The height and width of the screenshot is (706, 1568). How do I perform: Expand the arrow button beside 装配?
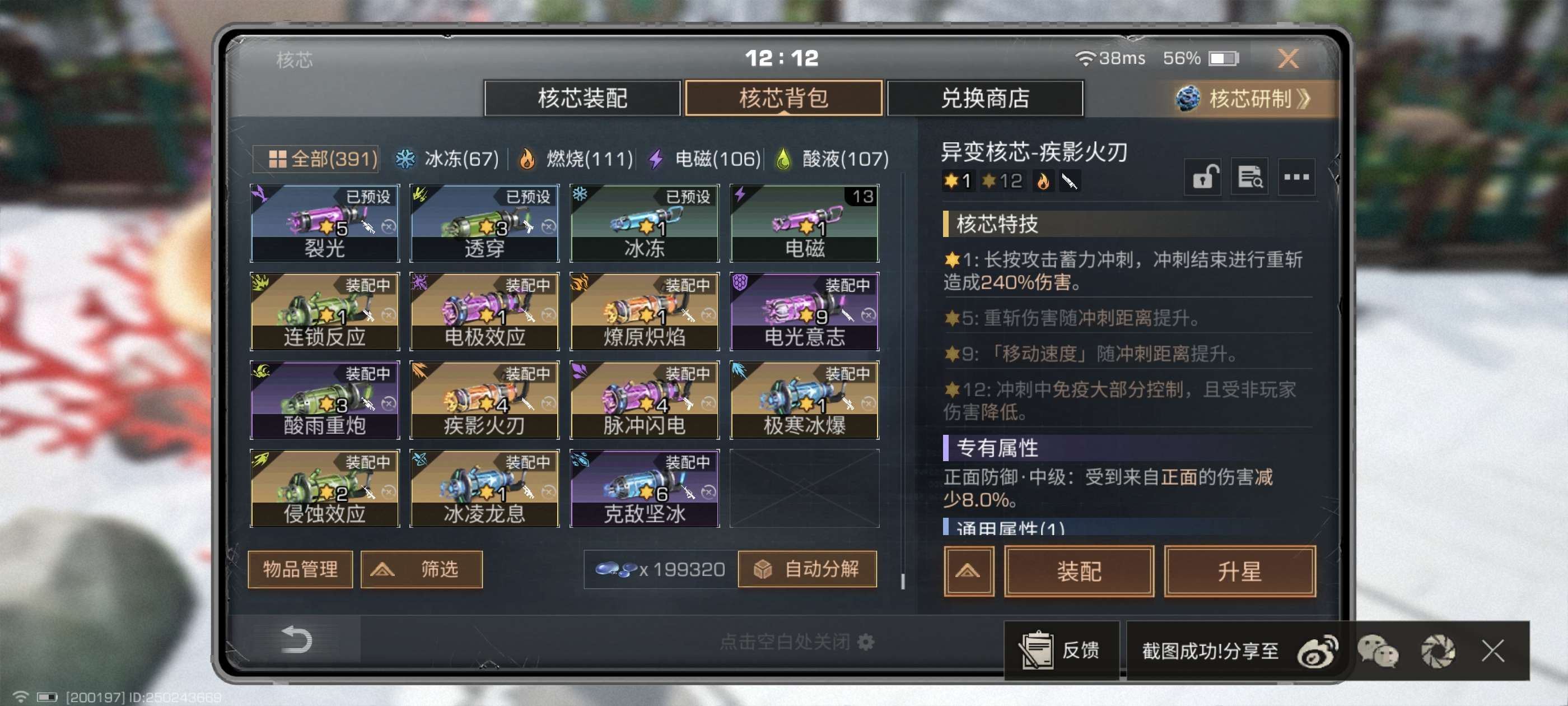[968, 571]
